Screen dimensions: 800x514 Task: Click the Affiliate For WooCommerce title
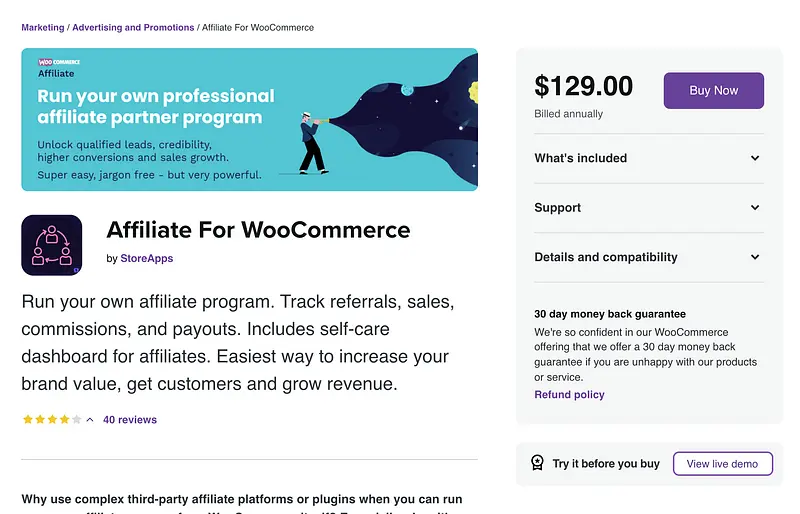pos(258,229)
